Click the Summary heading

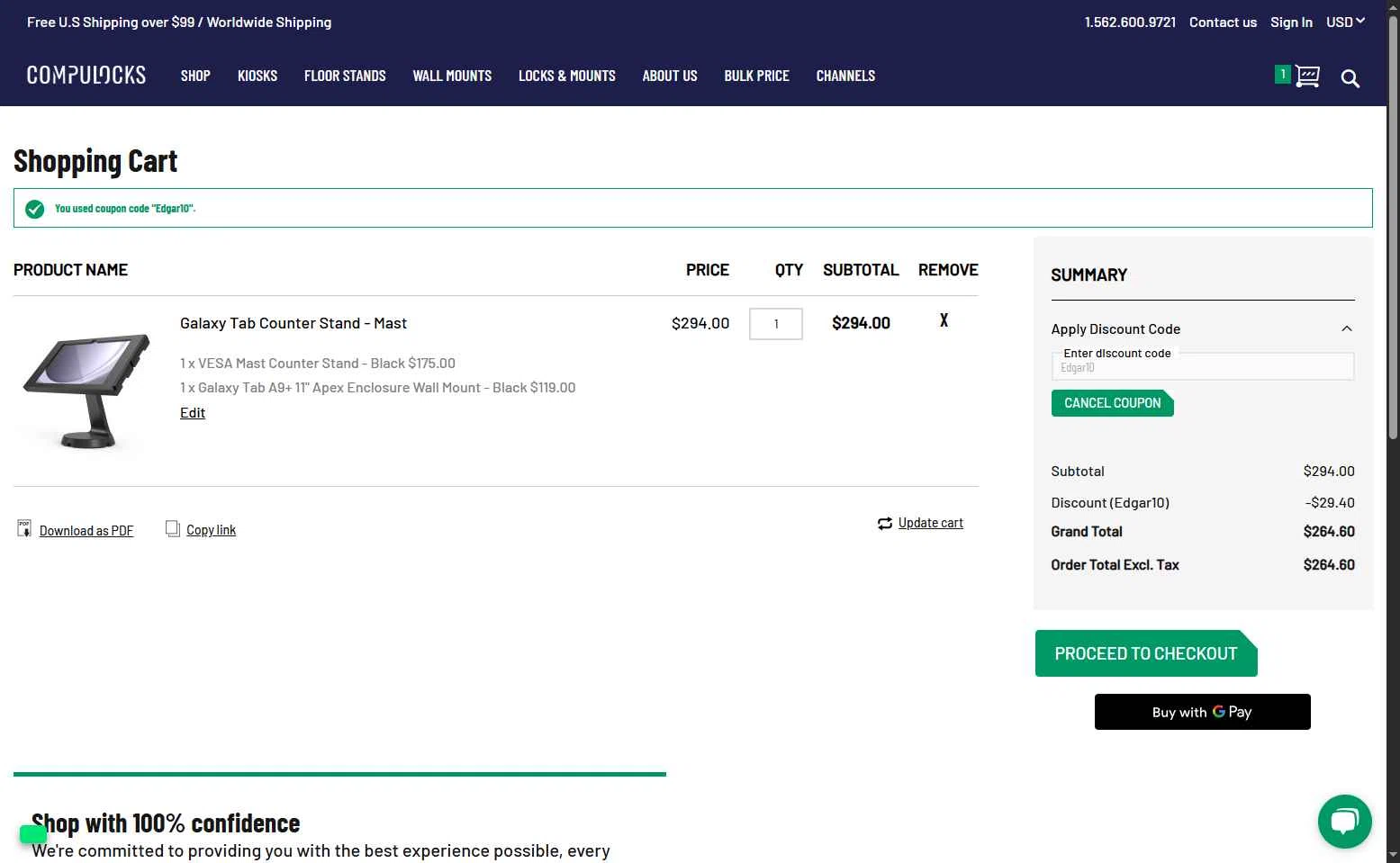tap(1089, 275)
